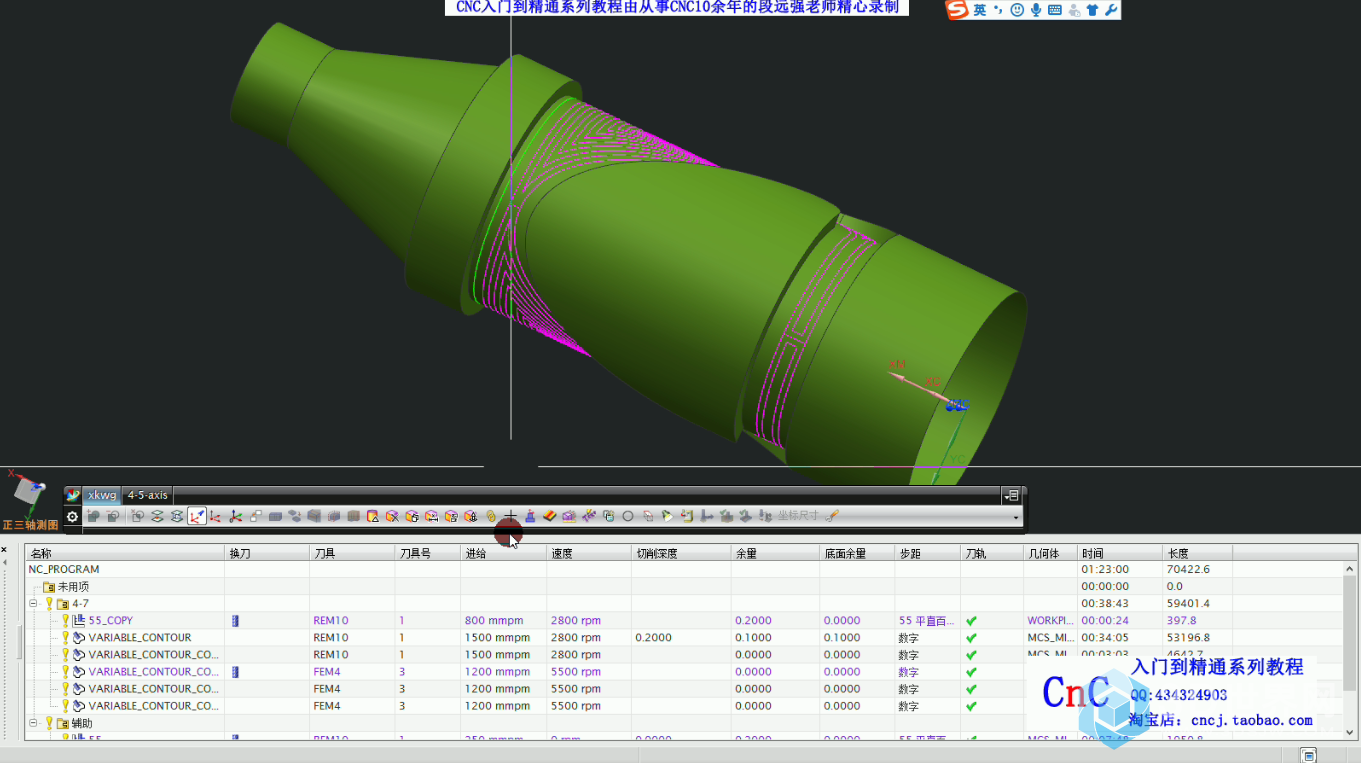This screenshot has width=1361, height=763.
Task: Toggle the Sogou 英 language mode
Action: tap(980, 10)
